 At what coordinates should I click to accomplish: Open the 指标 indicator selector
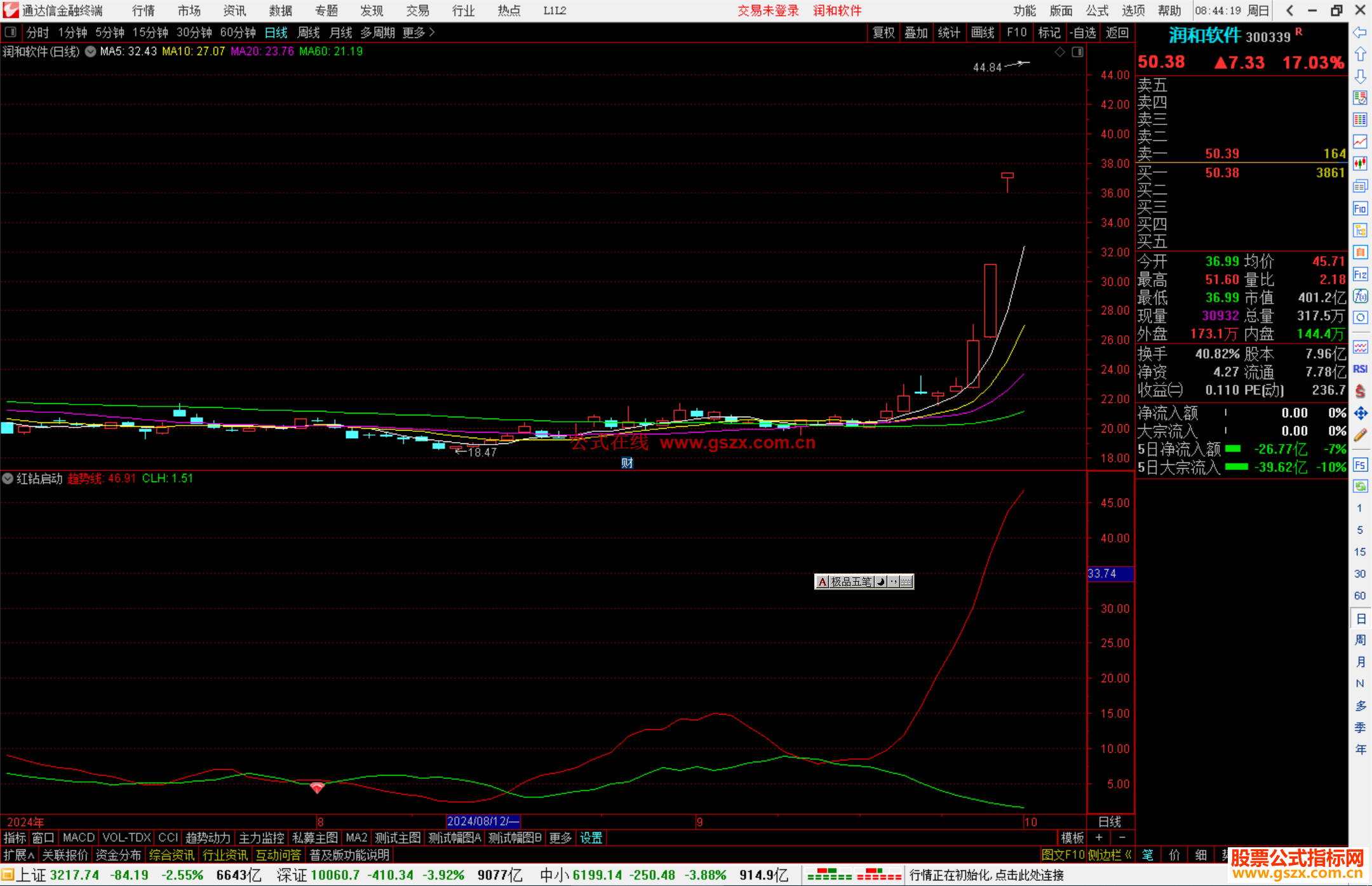point(15,838)
